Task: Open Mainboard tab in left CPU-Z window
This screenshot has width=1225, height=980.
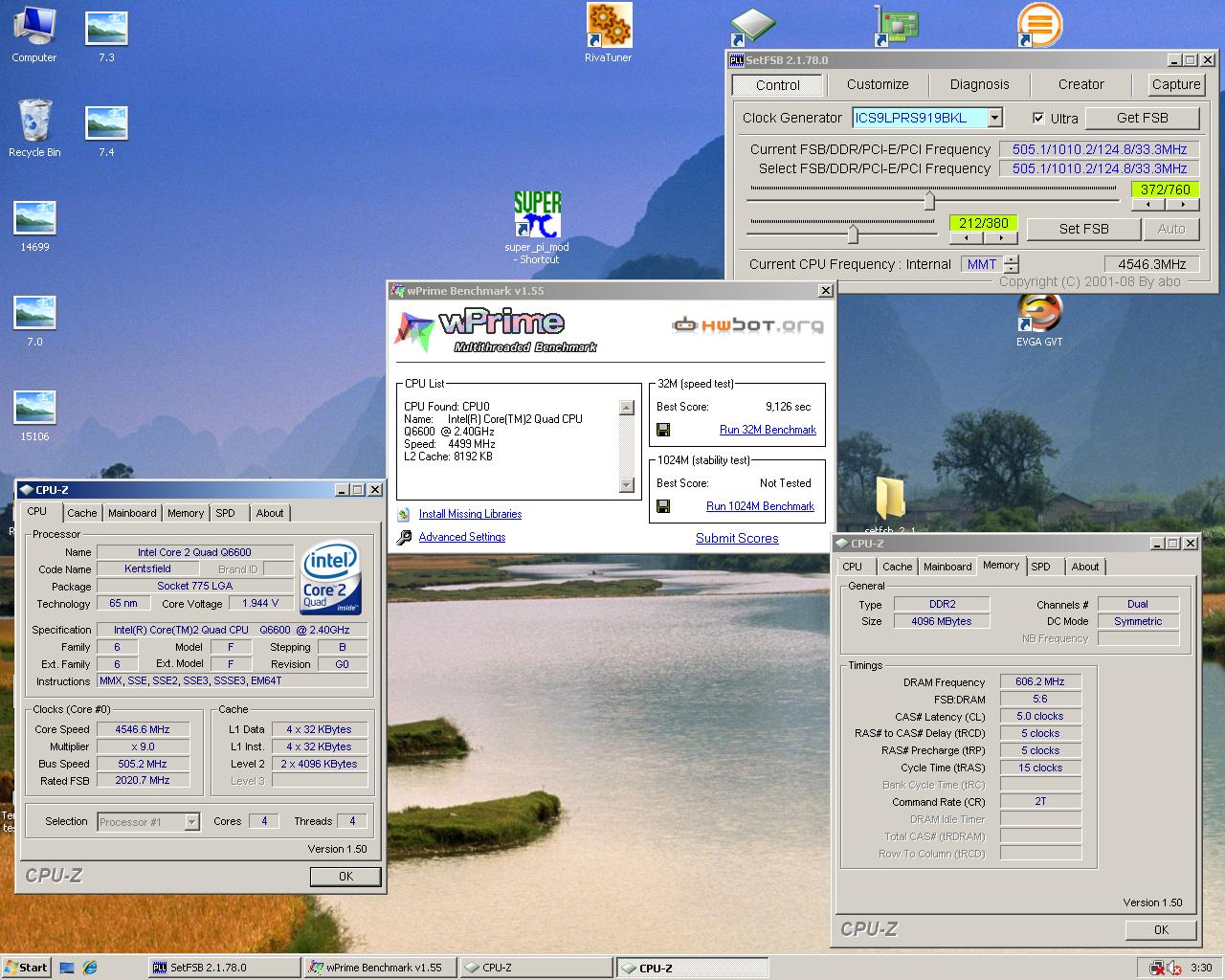Action: pyautogui.click(x=132, y=514)
